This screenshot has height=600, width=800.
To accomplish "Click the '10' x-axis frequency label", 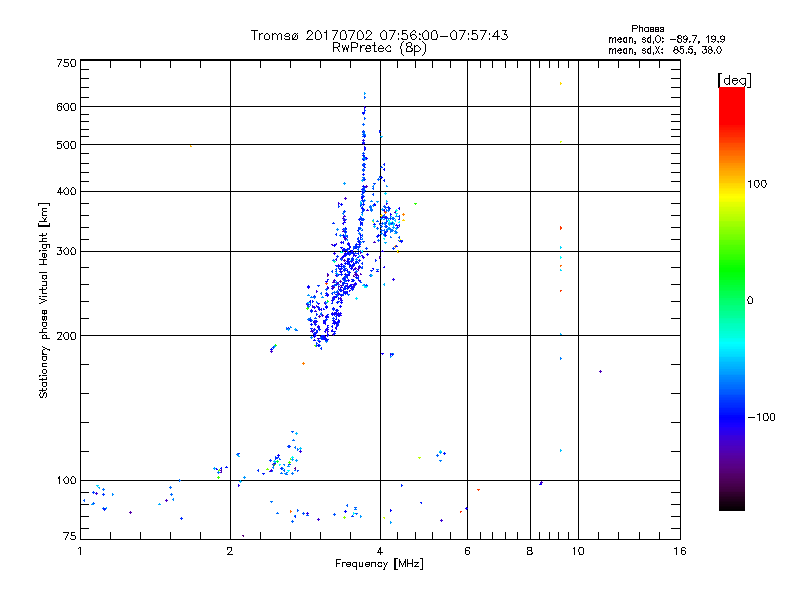I will point(578,551).
